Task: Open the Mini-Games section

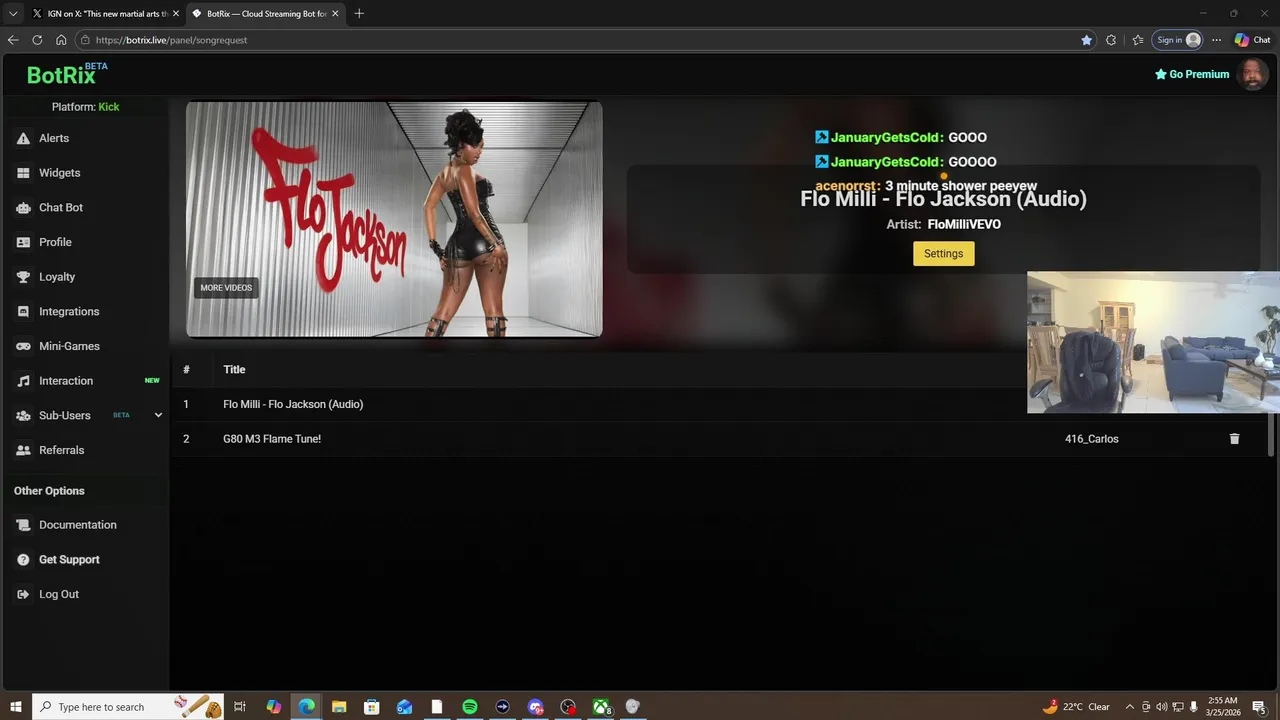Action: click(x=69, y=346)
